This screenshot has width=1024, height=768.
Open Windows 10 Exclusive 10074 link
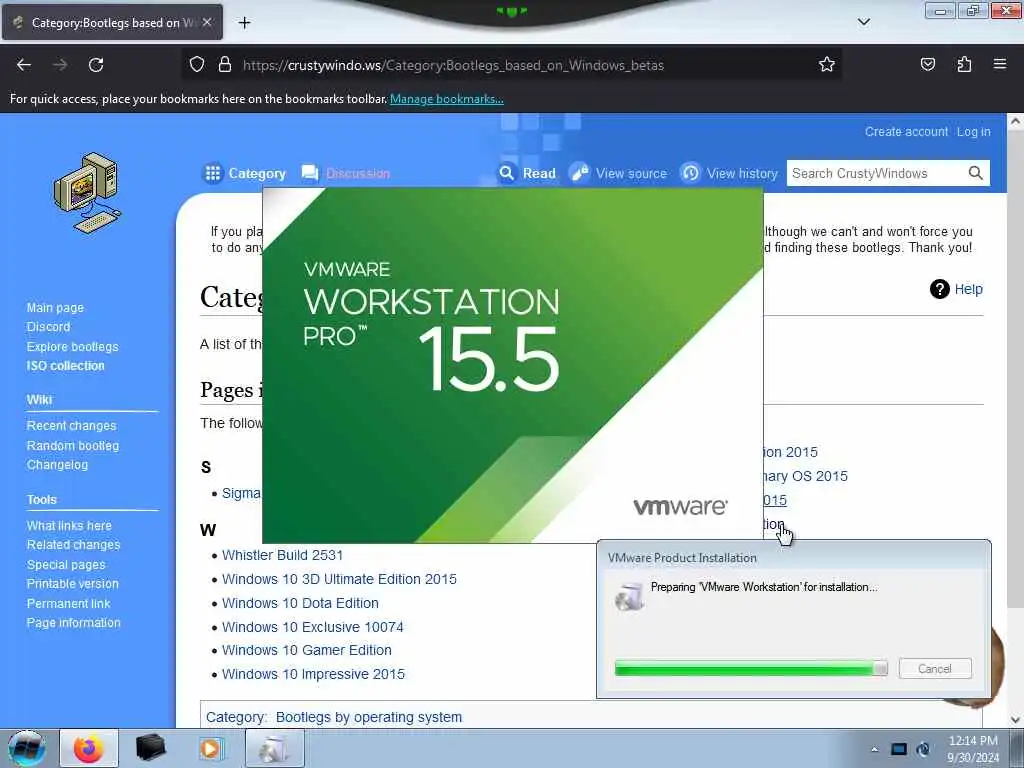[312, 627]
